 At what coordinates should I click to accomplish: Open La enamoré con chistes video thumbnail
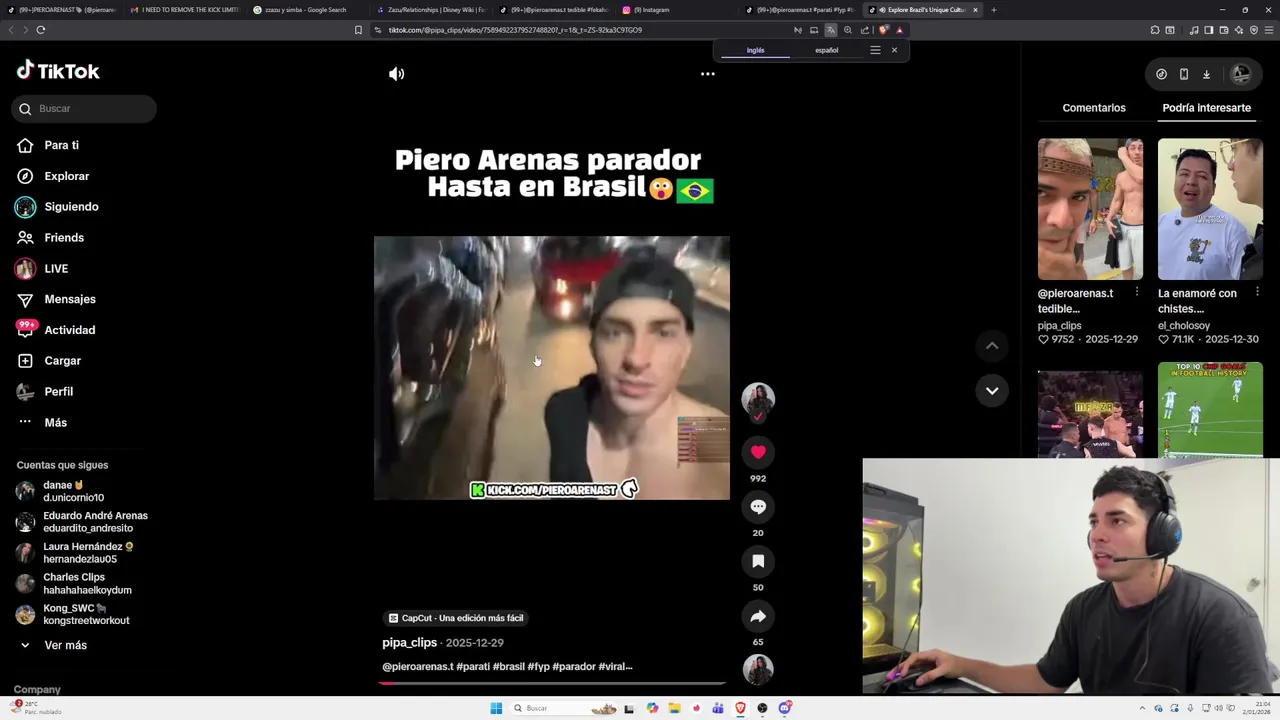(1210, 209)
